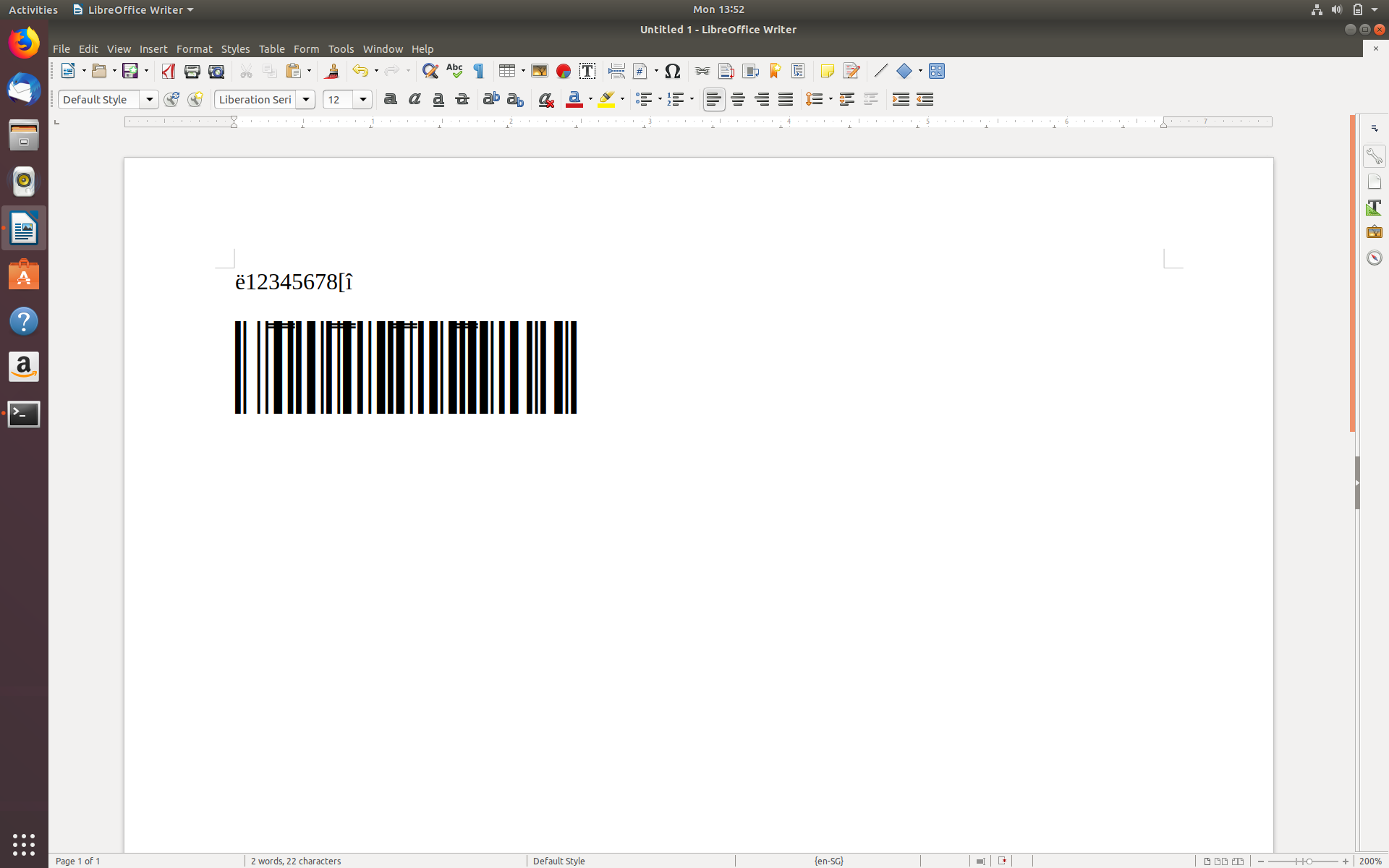Open Terminal from the dock
1389x868 pixels.
[24, 414]
